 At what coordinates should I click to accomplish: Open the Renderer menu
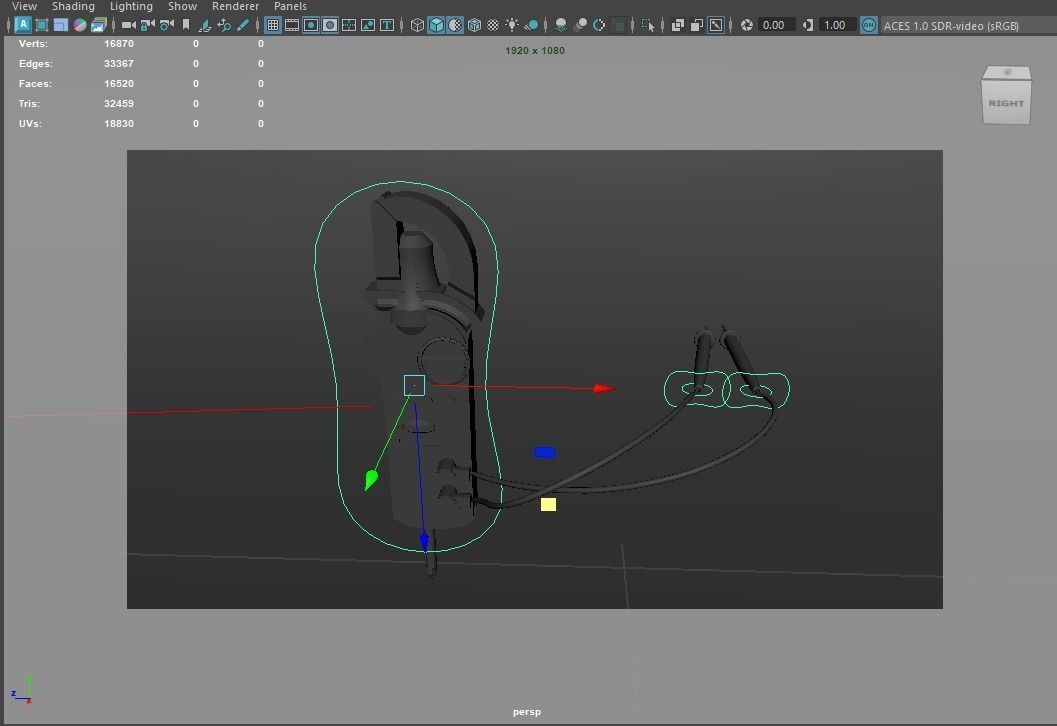coord(235,6)
